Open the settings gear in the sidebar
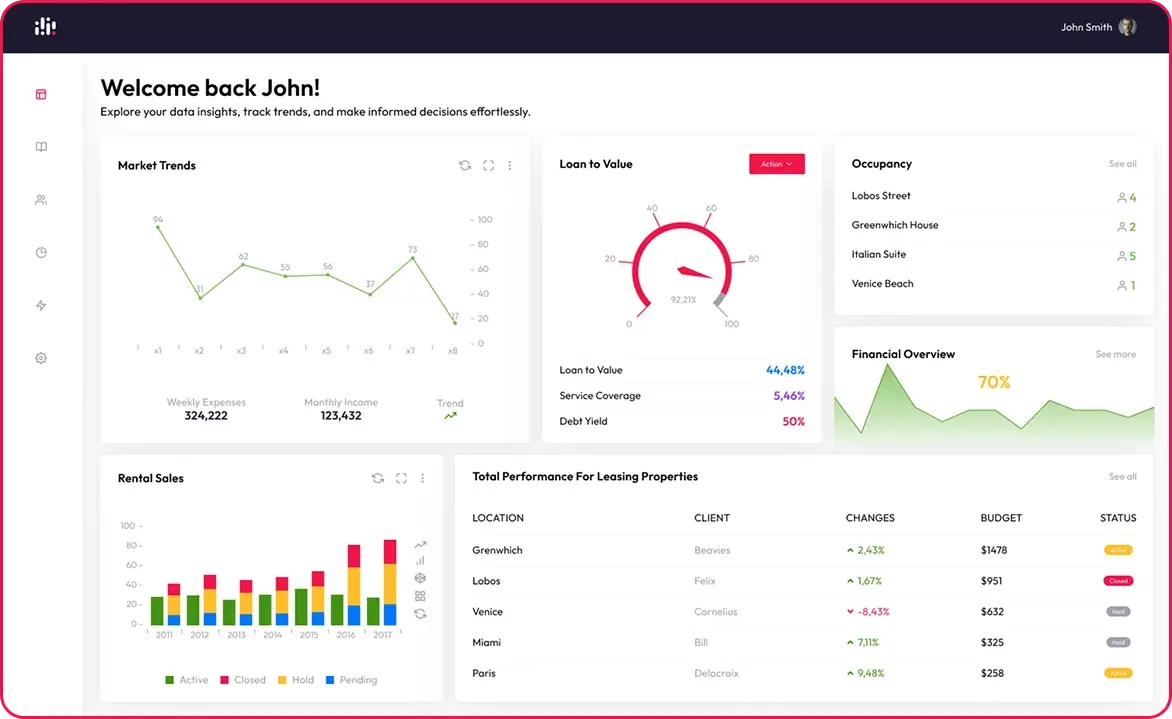 click(41, 358)
